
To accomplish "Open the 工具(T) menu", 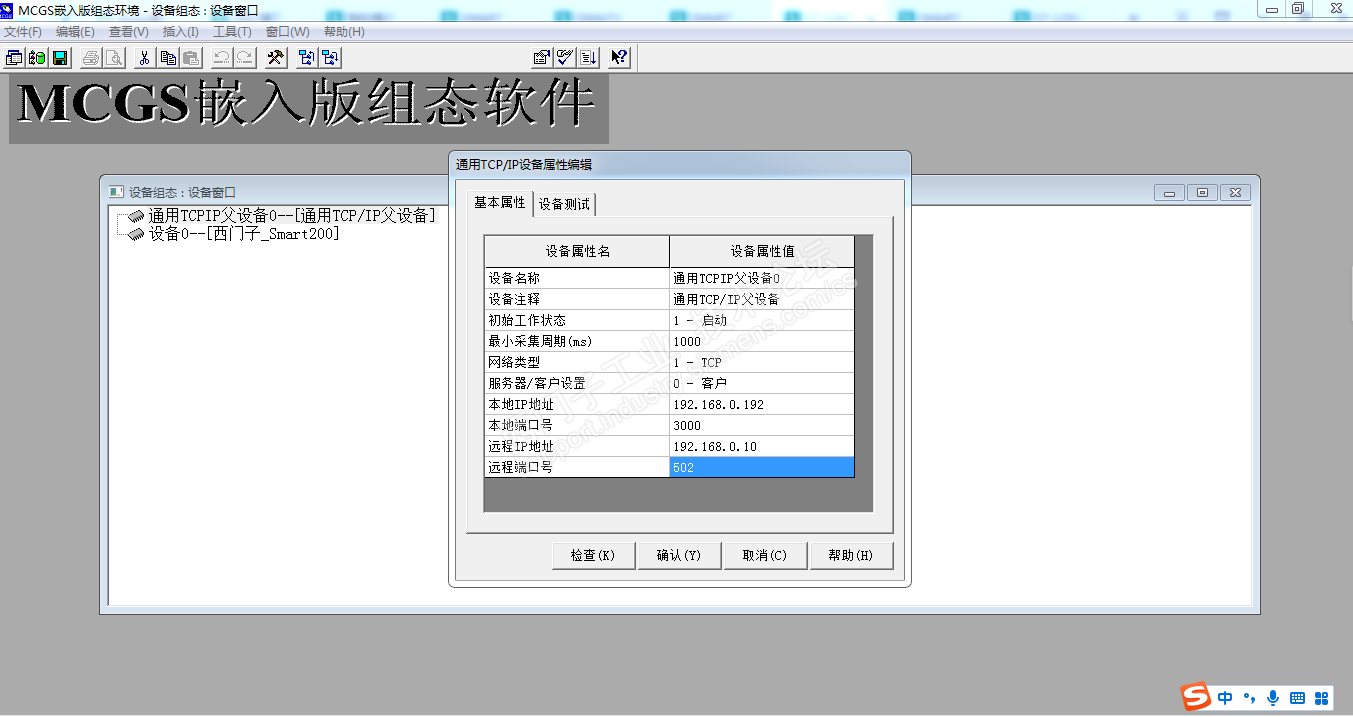I will tap(232, 32).
